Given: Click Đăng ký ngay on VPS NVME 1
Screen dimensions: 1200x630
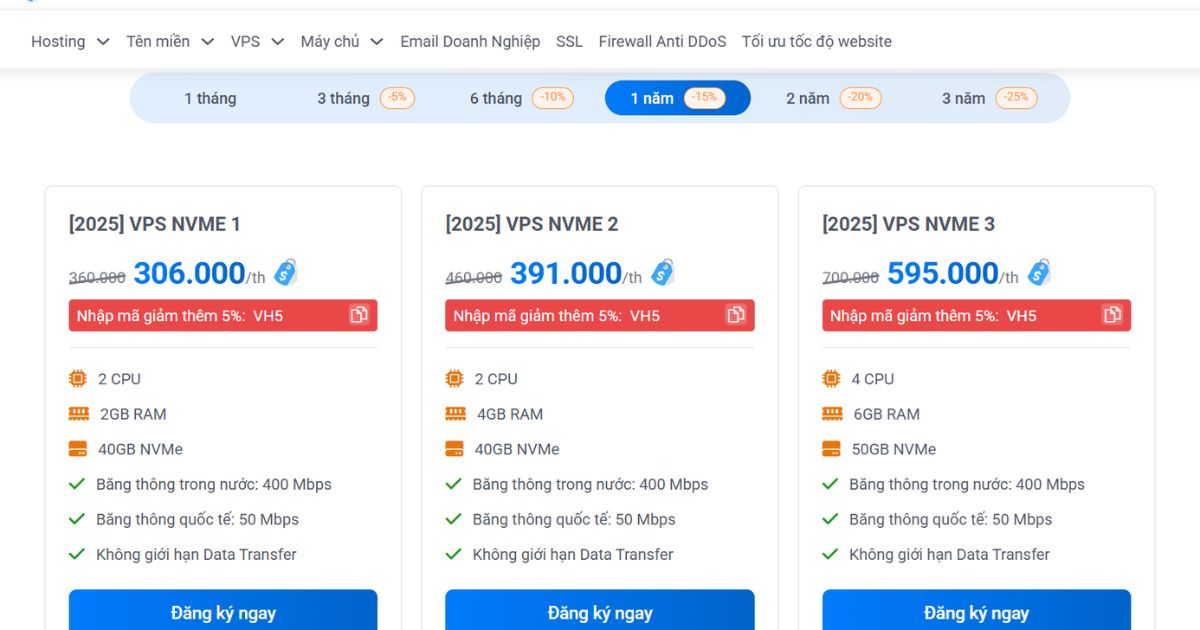Looking at the screenshot, I should pyautogui.click(x=222, y=612).
